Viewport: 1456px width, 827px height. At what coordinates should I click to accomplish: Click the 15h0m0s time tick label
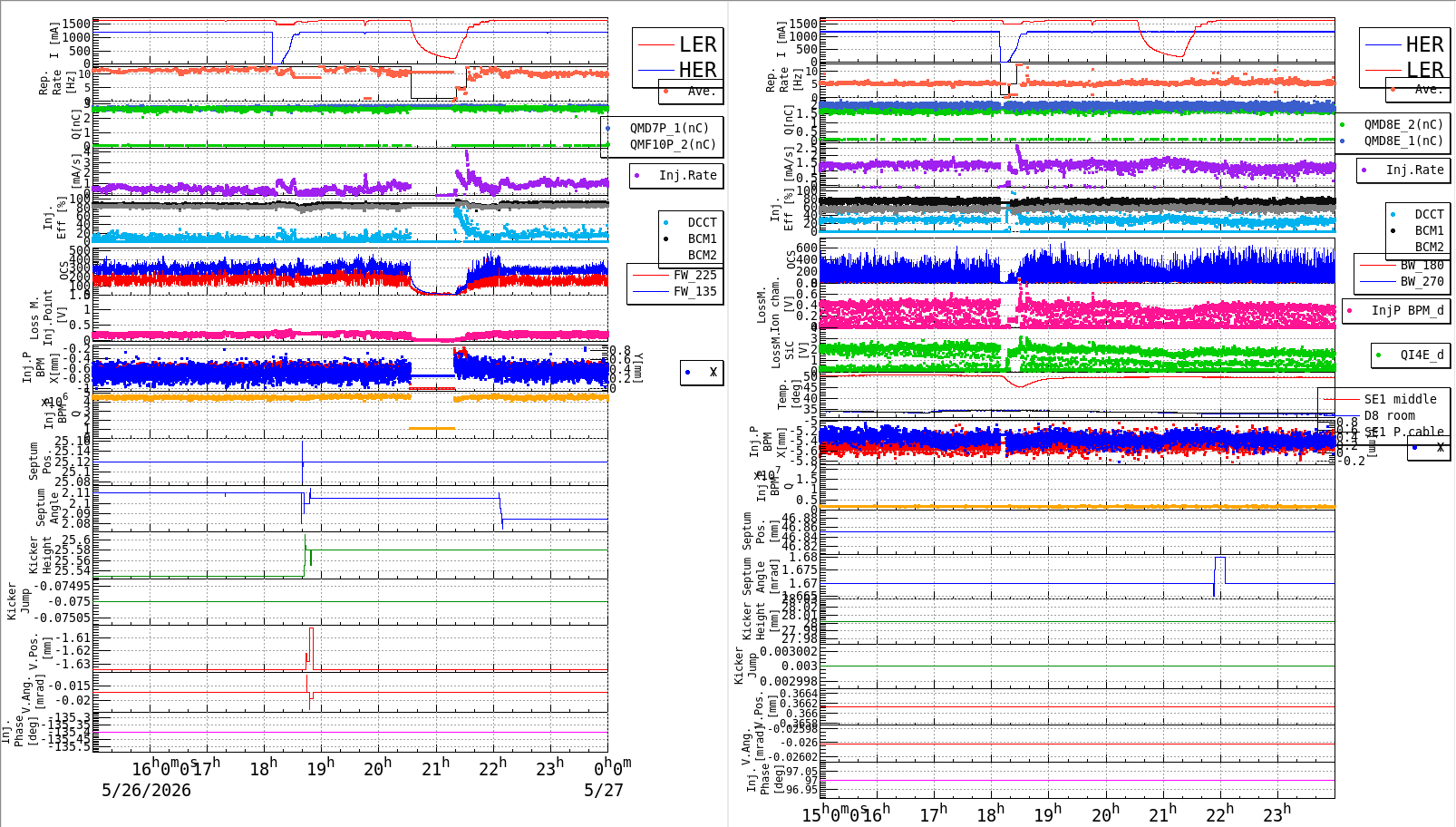pyautogui.click(x=834, y=812)
